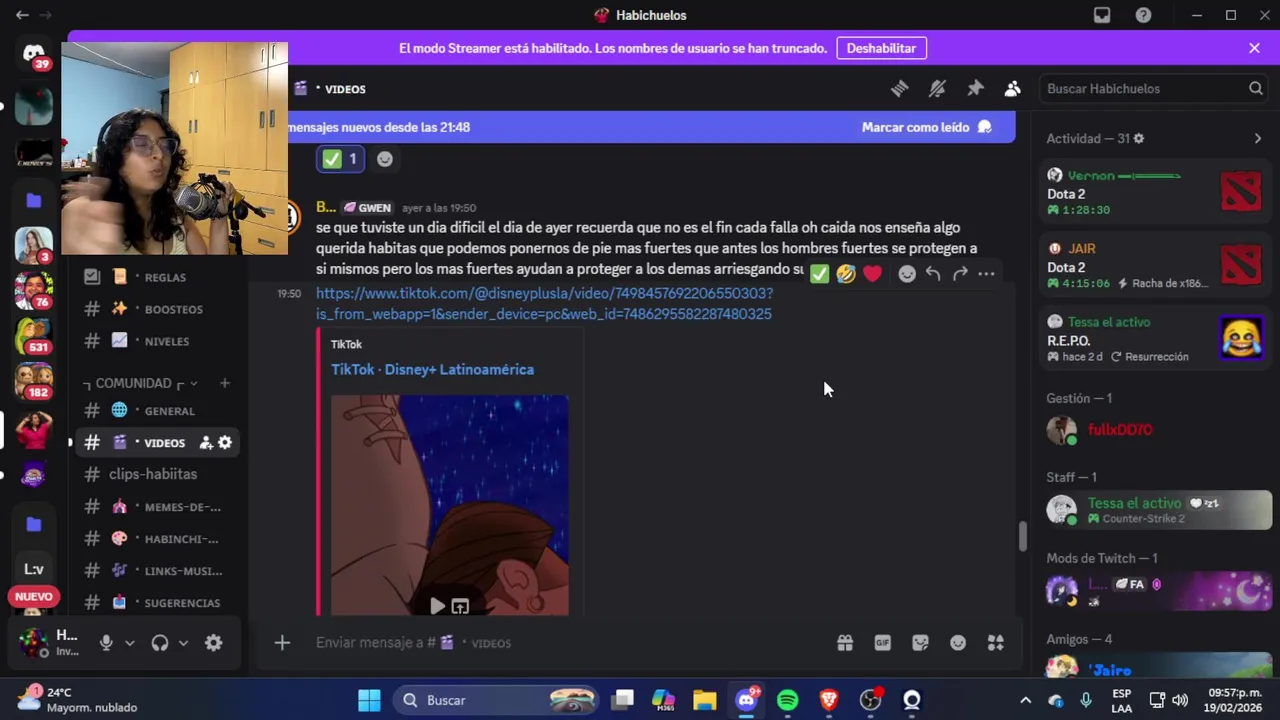This screenshot has width=1280, height=720.
Task: React with red heart on the message
Action: [x=872, y=273]
